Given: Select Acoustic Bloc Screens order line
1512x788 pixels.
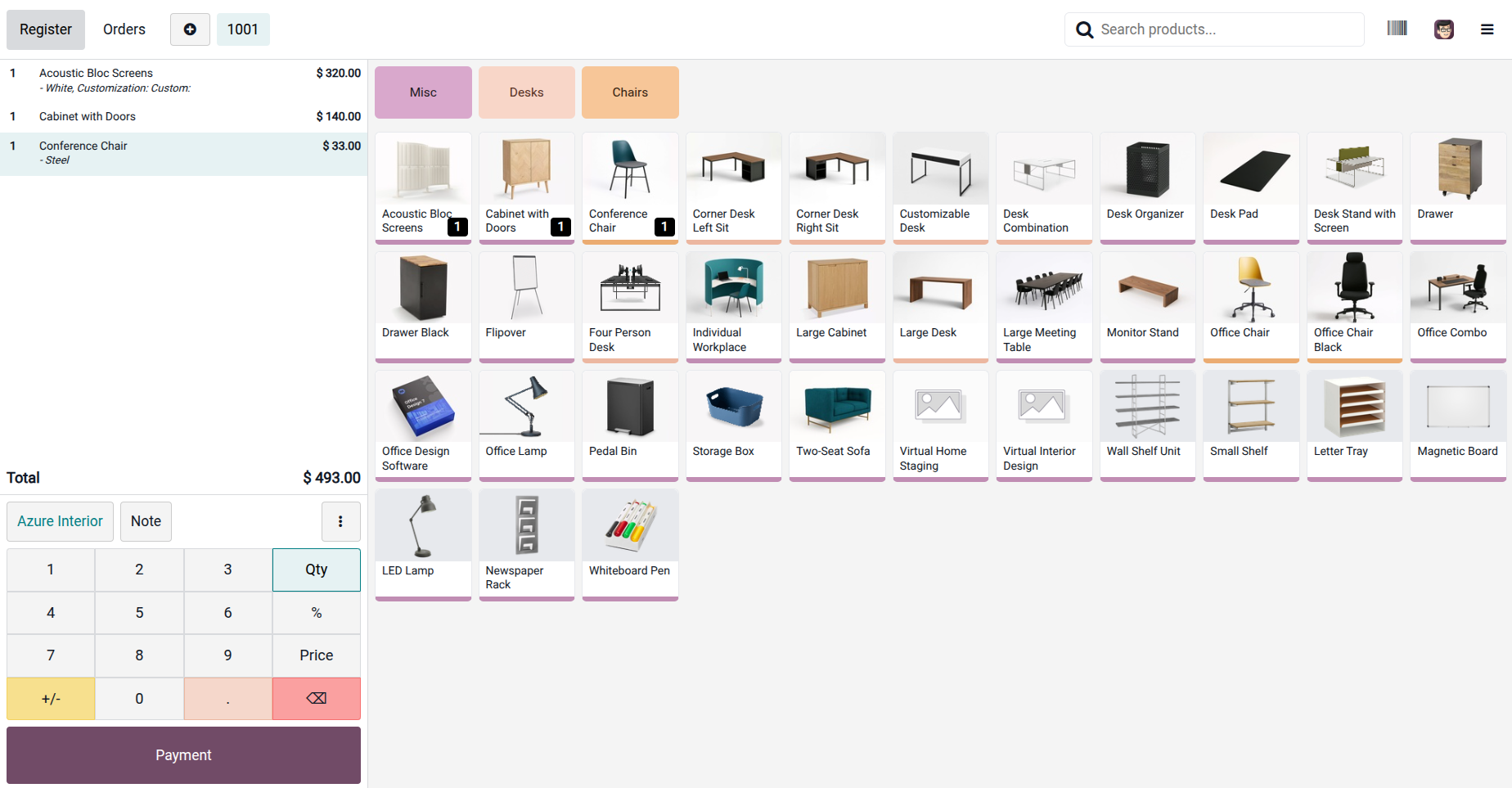Looking at the screenshot, I should point(183,80).
